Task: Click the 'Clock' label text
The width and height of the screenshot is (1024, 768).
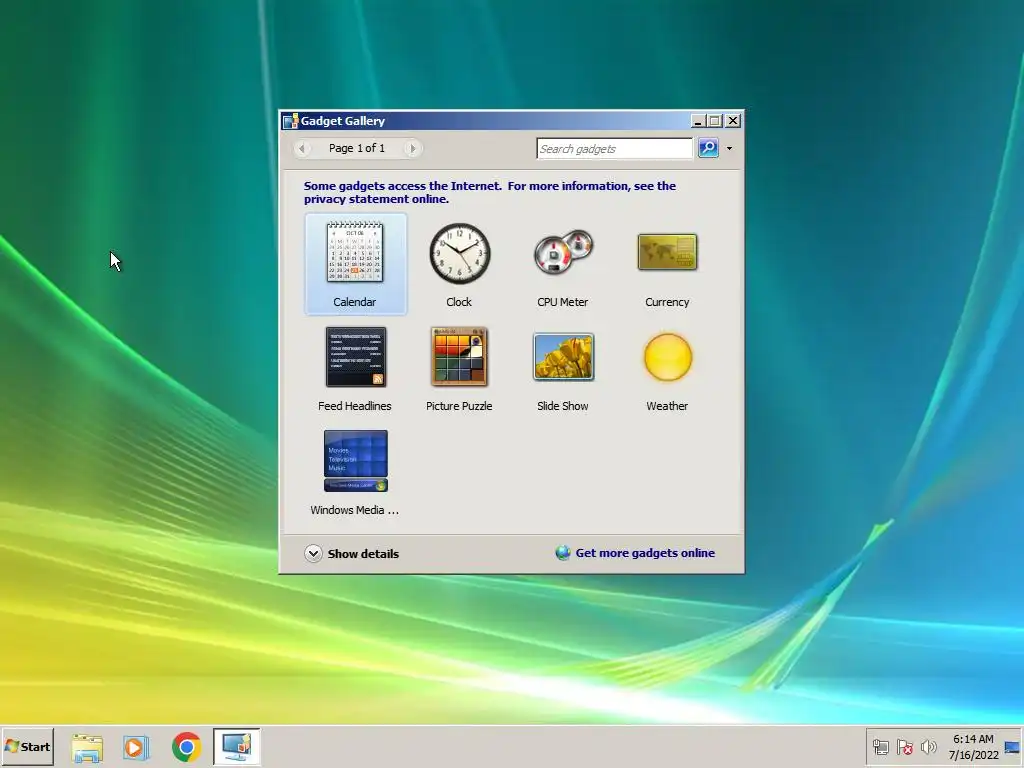Action: (459, 302)
